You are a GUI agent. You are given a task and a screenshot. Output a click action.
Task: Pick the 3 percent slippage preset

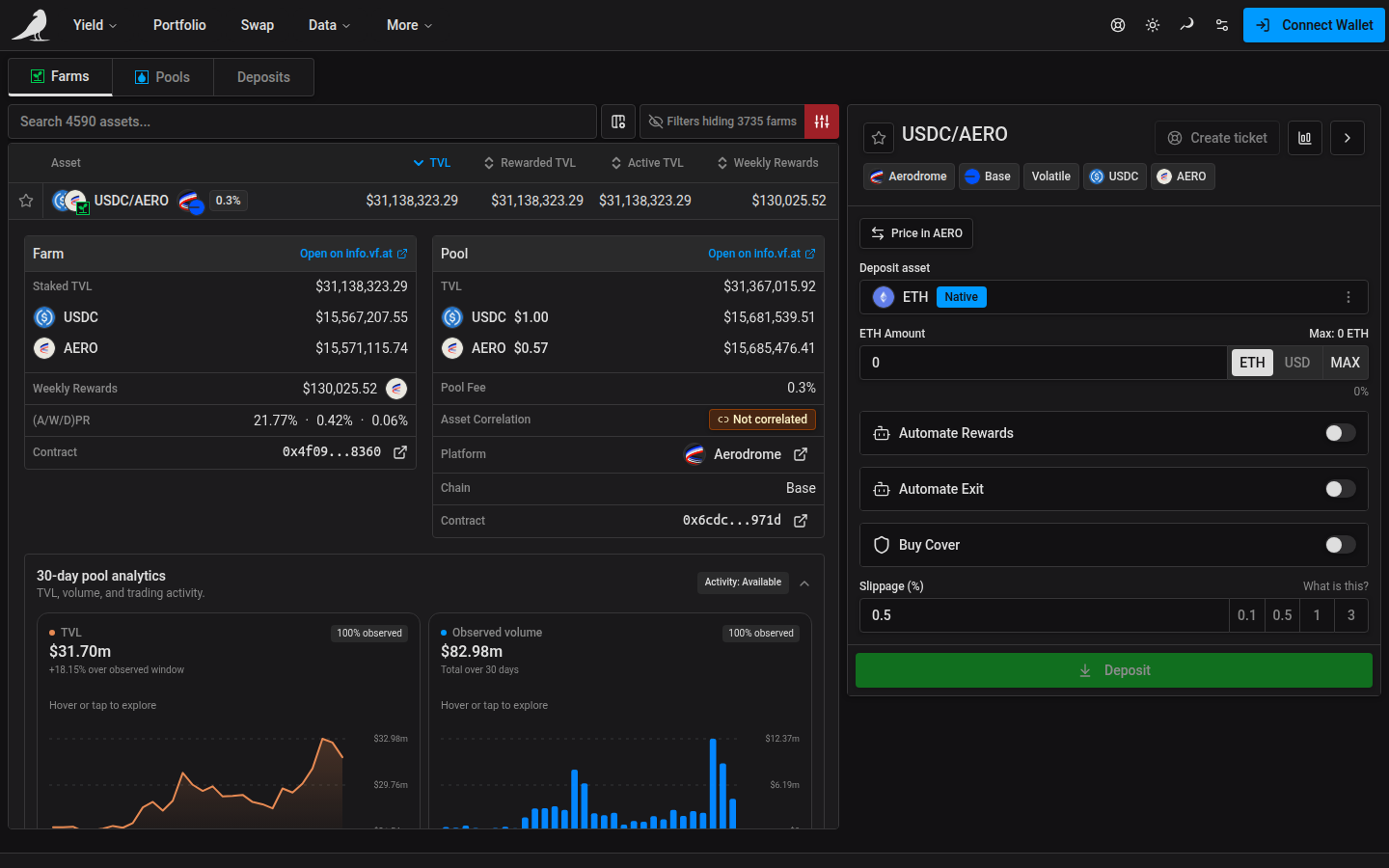[1351, 615]
